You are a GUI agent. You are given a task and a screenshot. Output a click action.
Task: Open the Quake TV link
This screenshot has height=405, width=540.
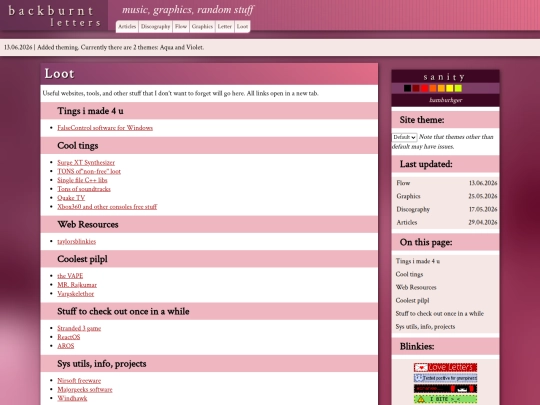click(71, 198)
